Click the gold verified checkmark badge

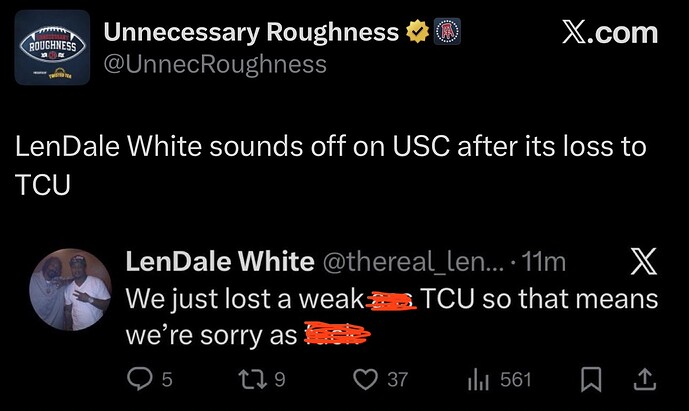tap(415, 33)
